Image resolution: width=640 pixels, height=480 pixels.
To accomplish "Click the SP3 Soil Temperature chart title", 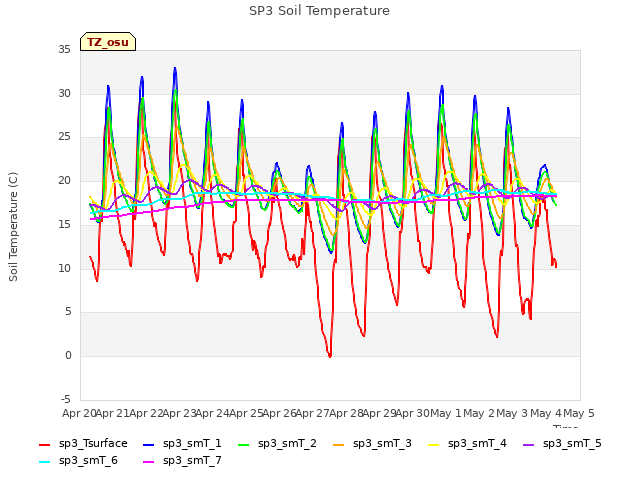I will click(319, 11).
